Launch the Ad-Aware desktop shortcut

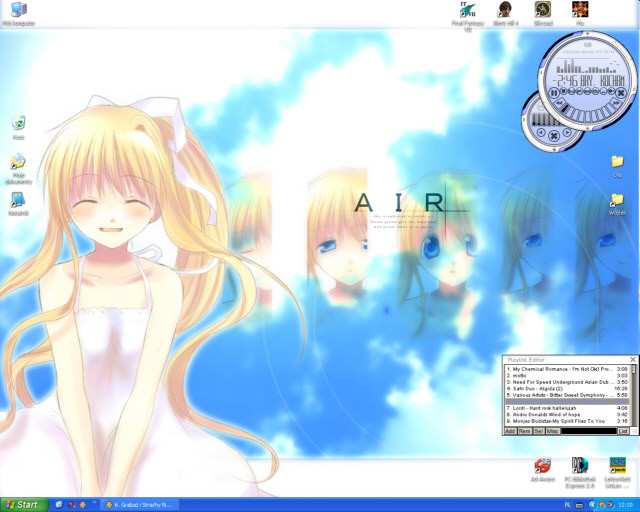pos(542,470)
